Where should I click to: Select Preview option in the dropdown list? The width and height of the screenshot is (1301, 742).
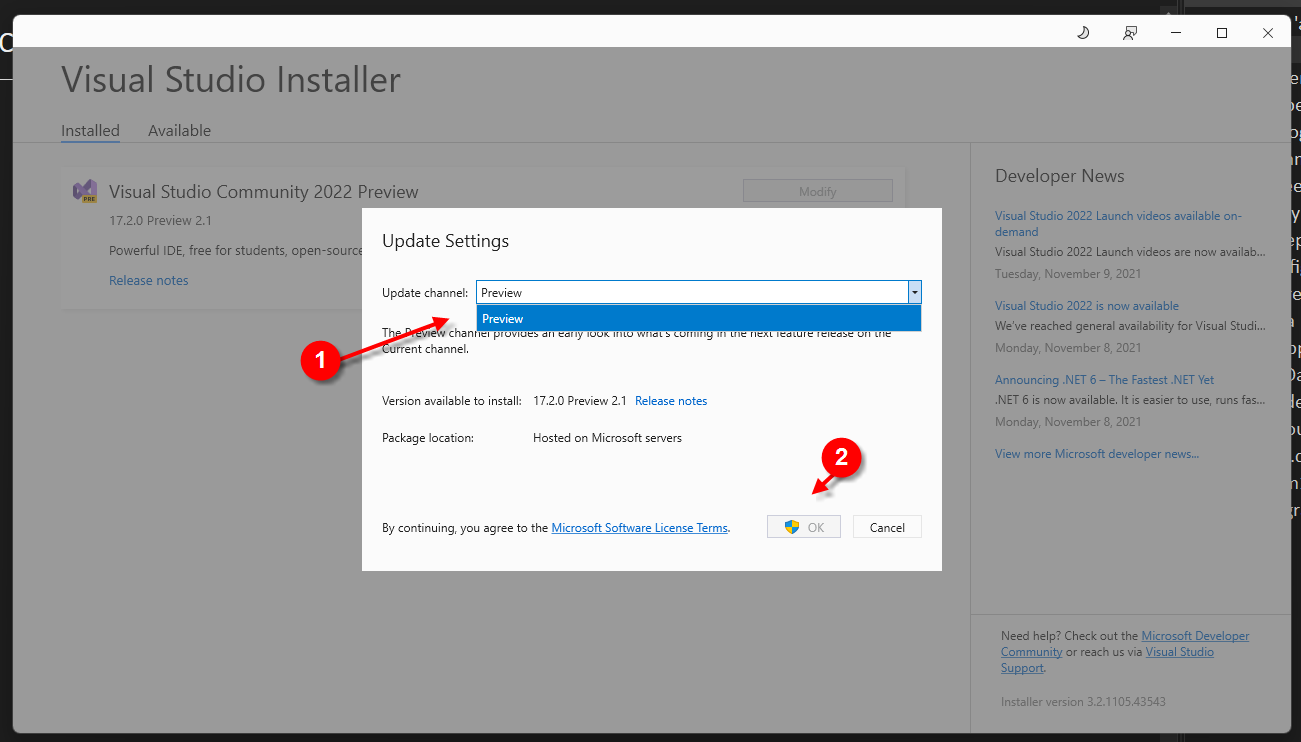699,318
